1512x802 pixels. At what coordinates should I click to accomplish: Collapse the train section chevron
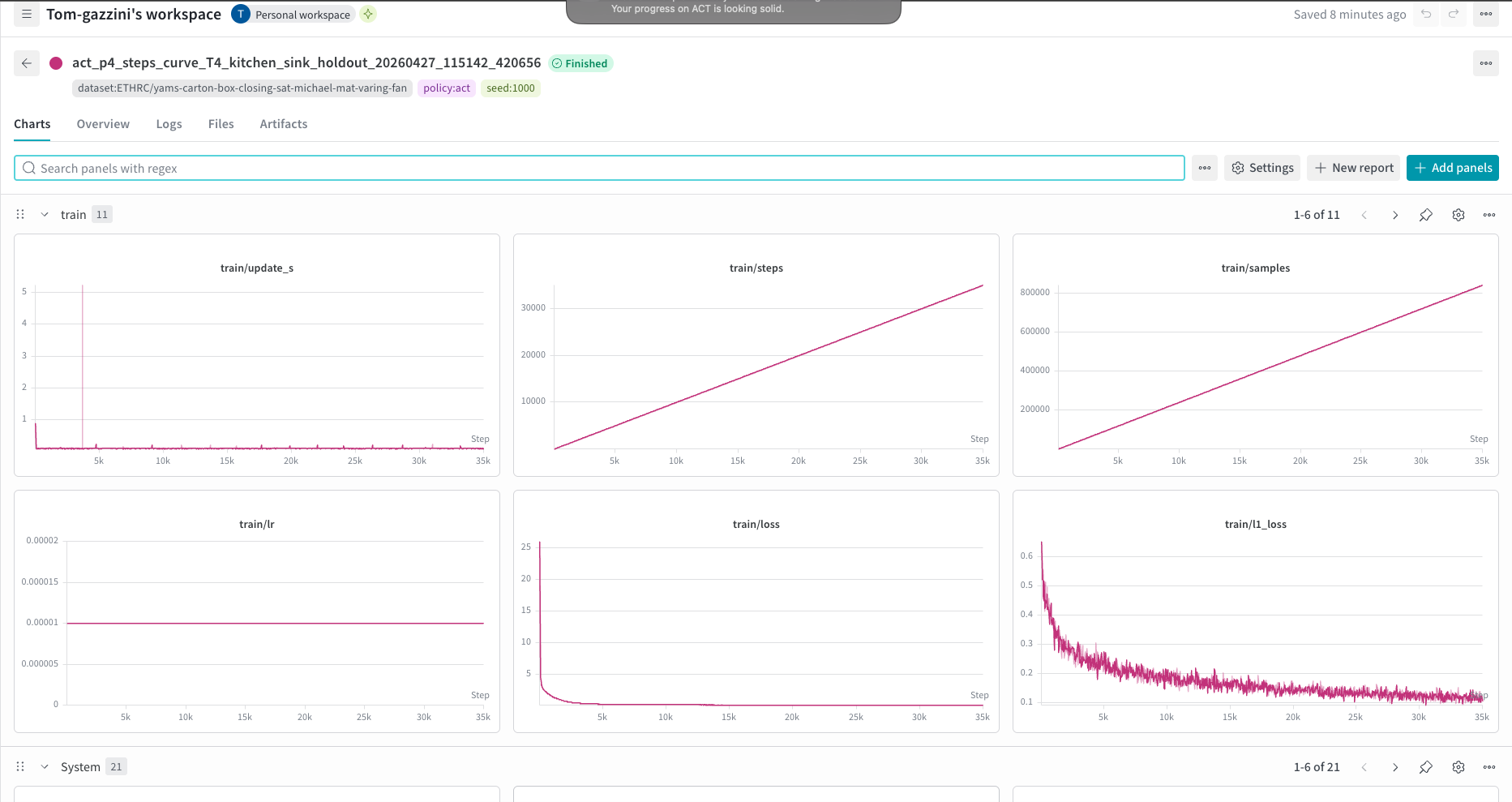[45, 215]
